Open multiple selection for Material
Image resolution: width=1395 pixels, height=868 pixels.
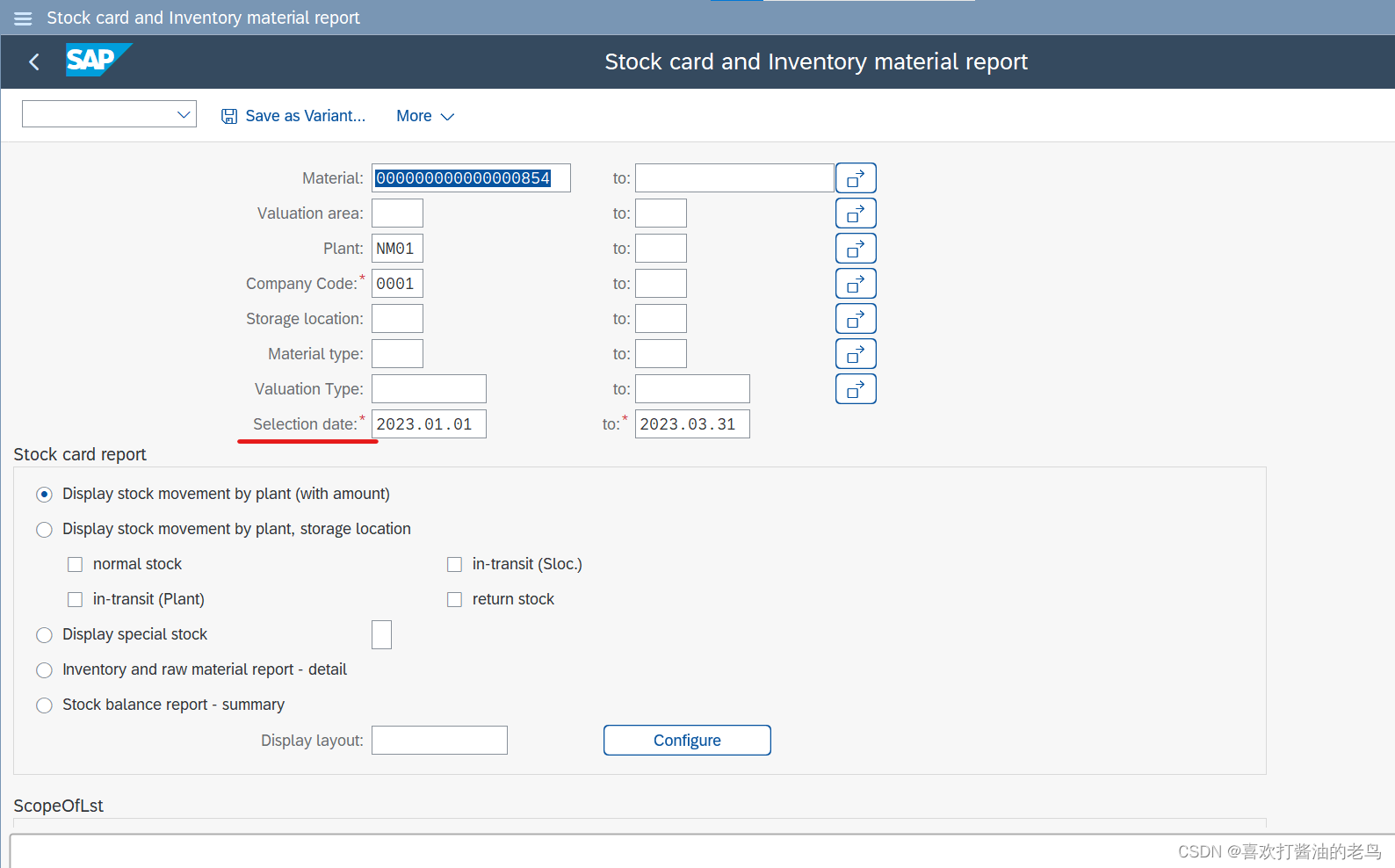point(856,178)
